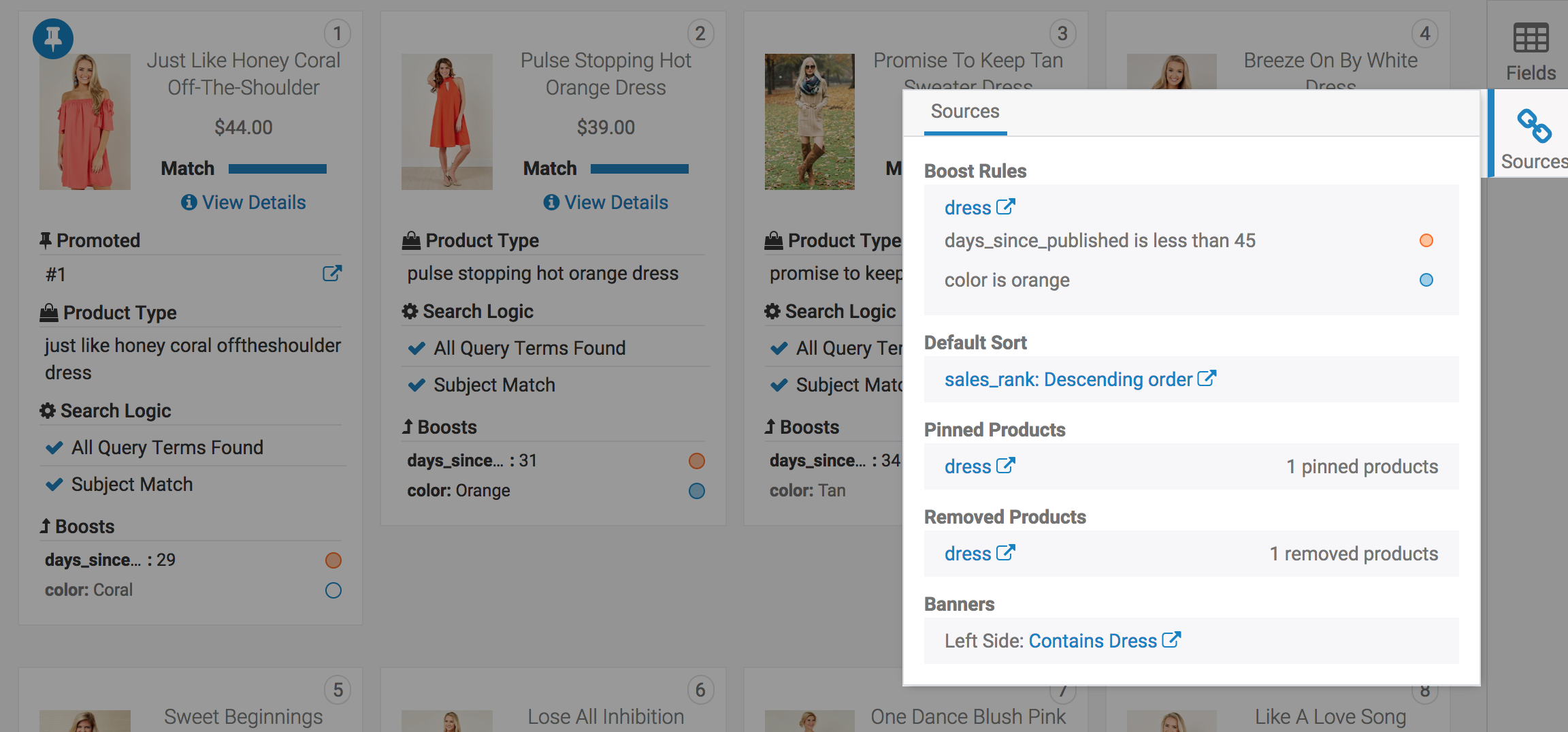Open the dress link under Removed Products

(967, 554)
